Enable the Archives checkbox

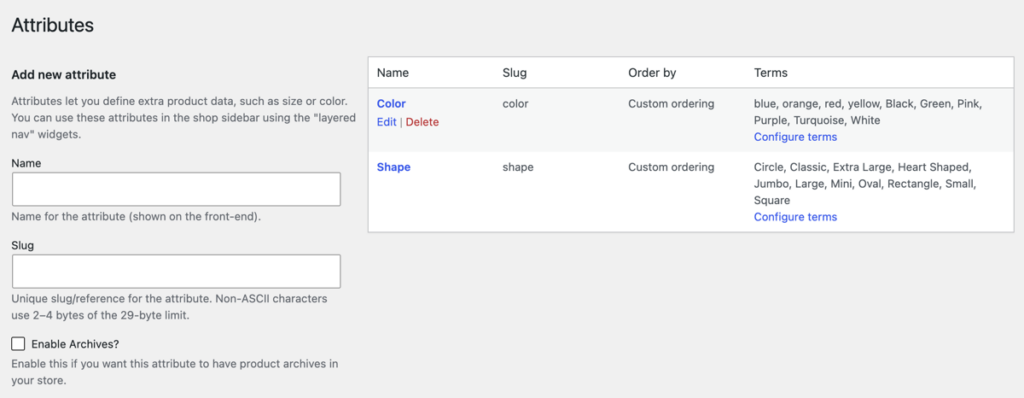click(x=18, y=344)
